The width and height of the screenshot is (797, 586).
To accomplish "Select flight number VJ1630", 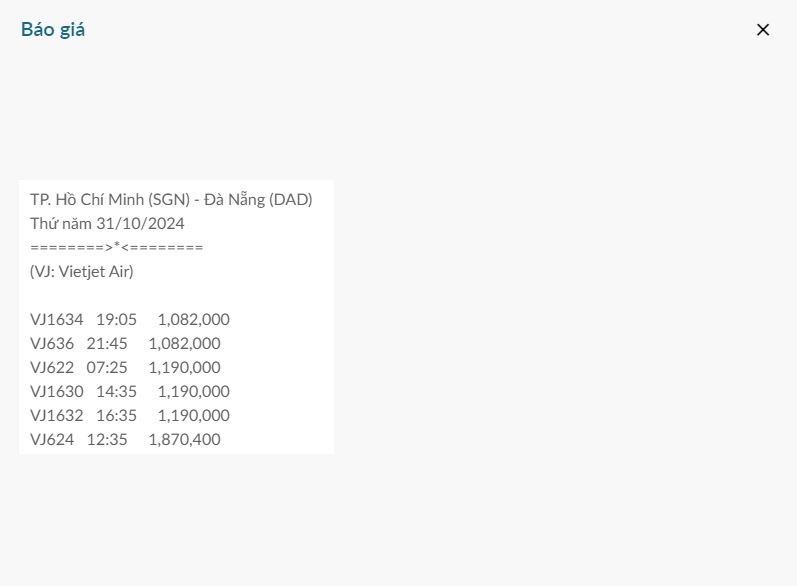I will 57,391.
